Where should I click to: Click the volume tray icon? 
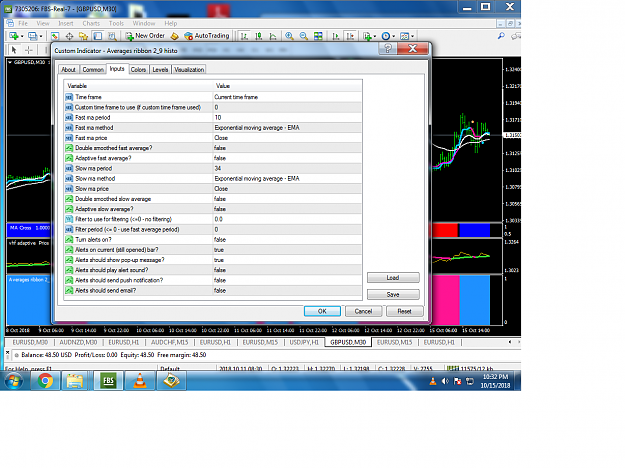[x=445, y=381]
